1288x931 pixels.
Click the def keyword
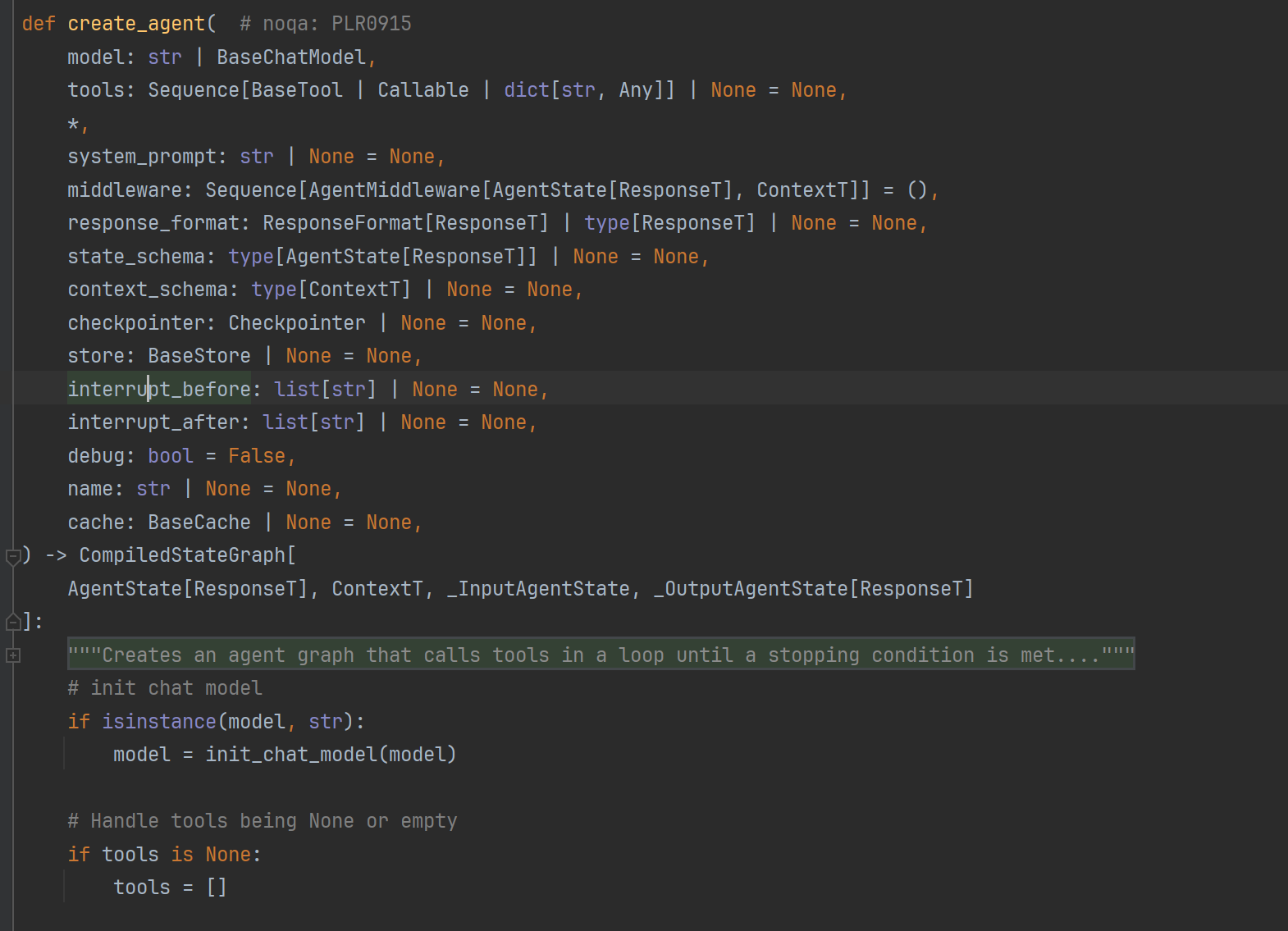(39, 24)
